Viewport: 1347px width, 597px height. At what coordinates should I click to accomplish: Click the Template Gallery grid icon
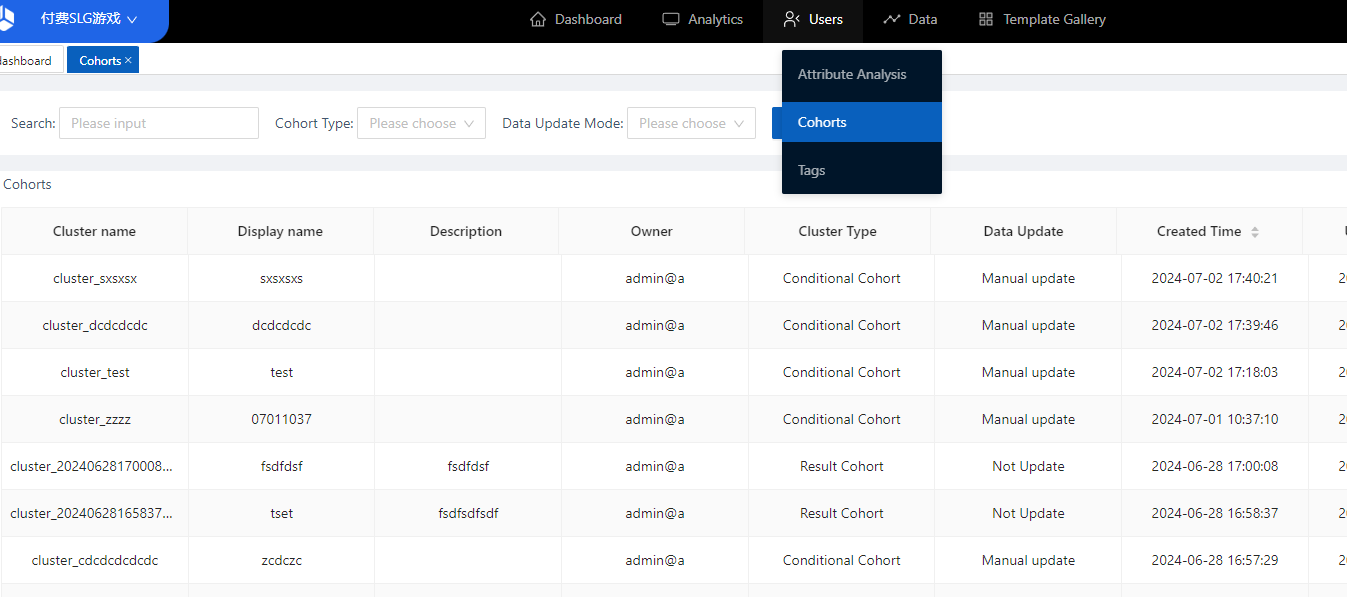pos(986,19)
